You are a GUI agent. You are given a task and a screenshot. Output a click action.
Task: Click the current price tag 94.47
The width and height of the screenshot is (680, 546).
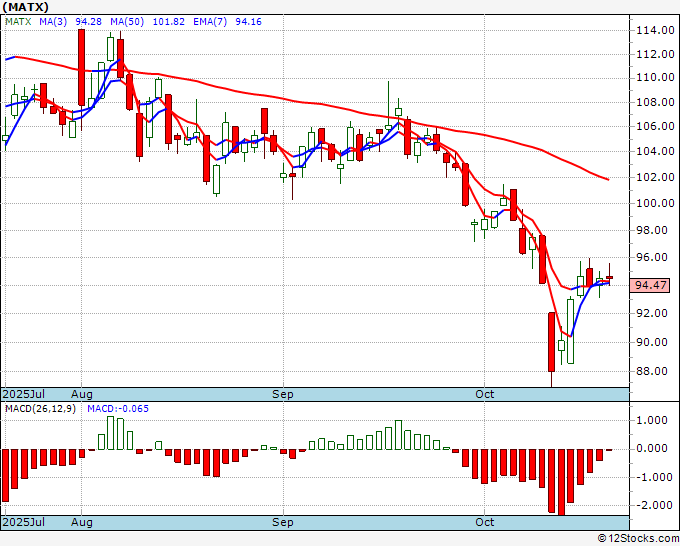650,285
